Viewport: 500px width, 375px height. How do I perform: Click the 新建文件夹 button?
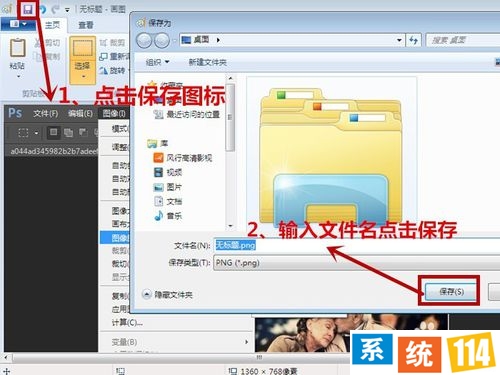pos(207,62)
